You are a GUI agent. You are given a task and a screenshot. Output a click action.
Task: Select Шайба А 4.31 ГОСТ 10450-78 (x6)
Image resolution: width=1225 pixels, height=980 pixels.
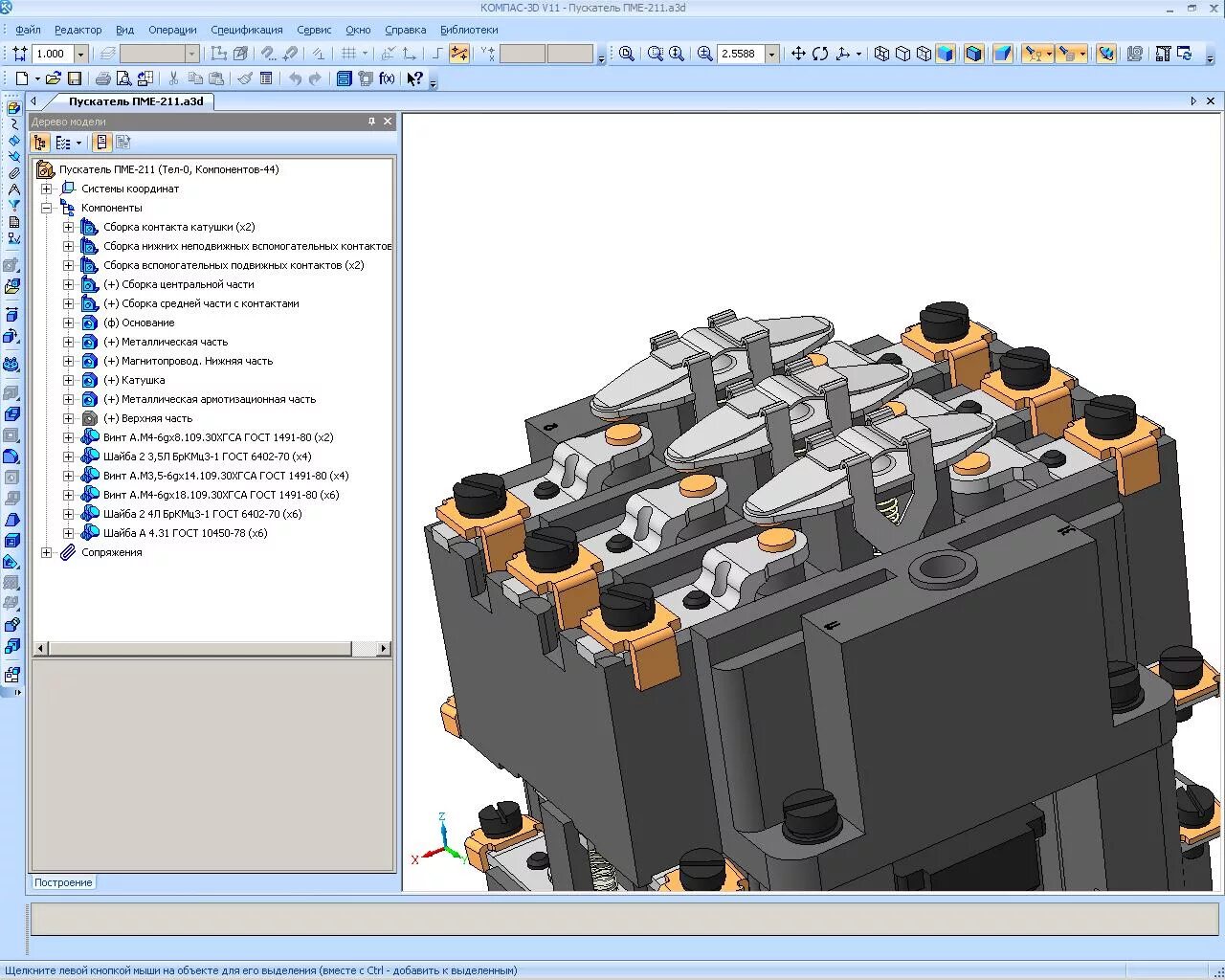tap(186, 533)
